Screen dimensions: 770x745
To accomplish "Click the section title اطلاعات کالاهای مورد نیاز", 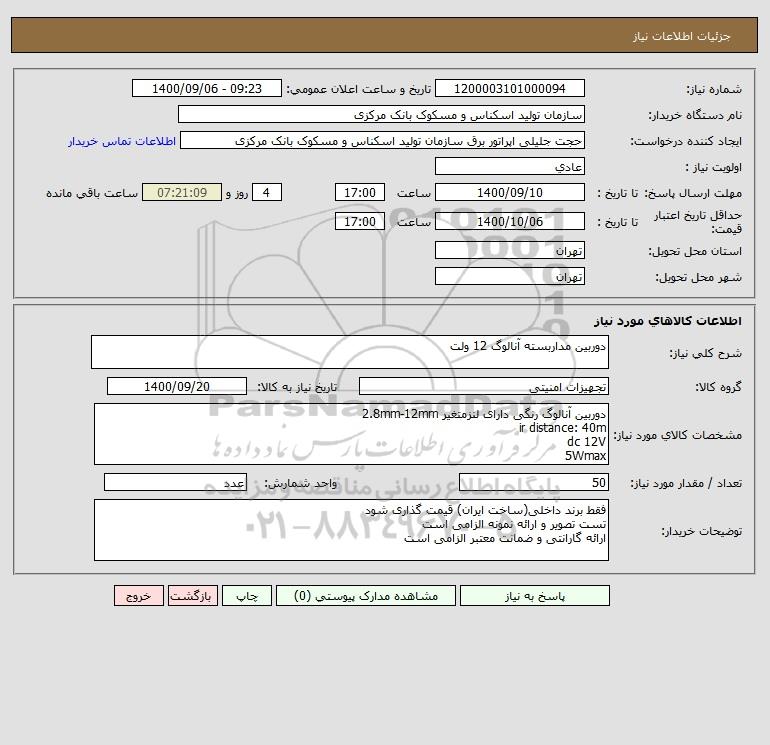I will (667, 321).
